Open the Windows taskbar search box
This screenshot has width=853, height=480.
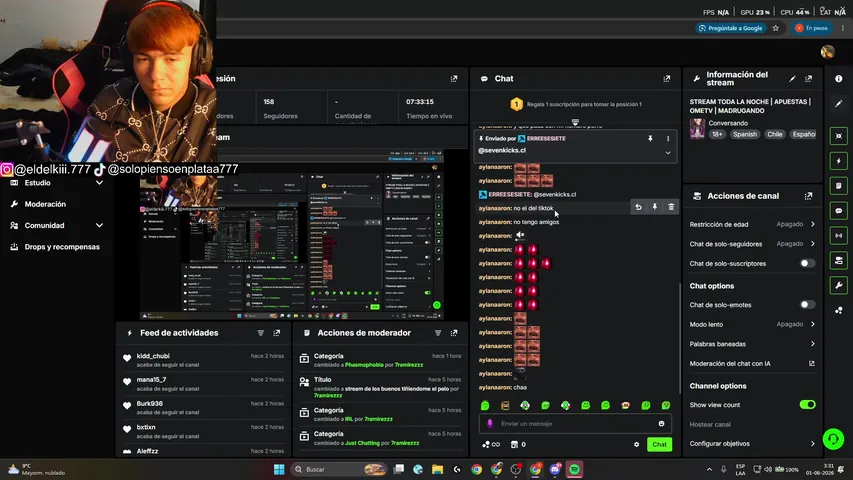[x=339, y=469]
